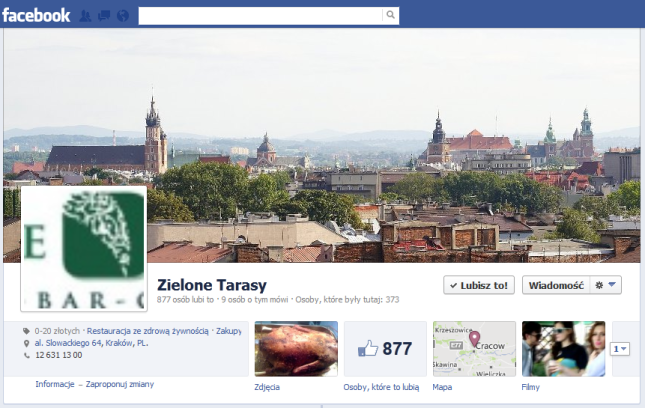The image size is (645, 408).
Task: Focus the Facebook search field
Action: pyautogui.click(x=260, y=15)
